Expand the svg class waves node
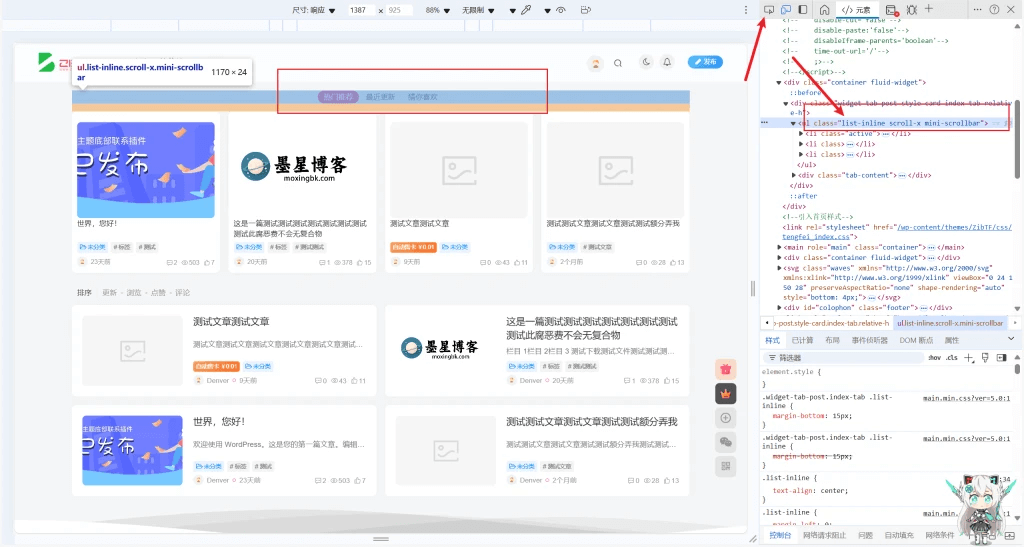1024x547 pixels. coord(779,268)
